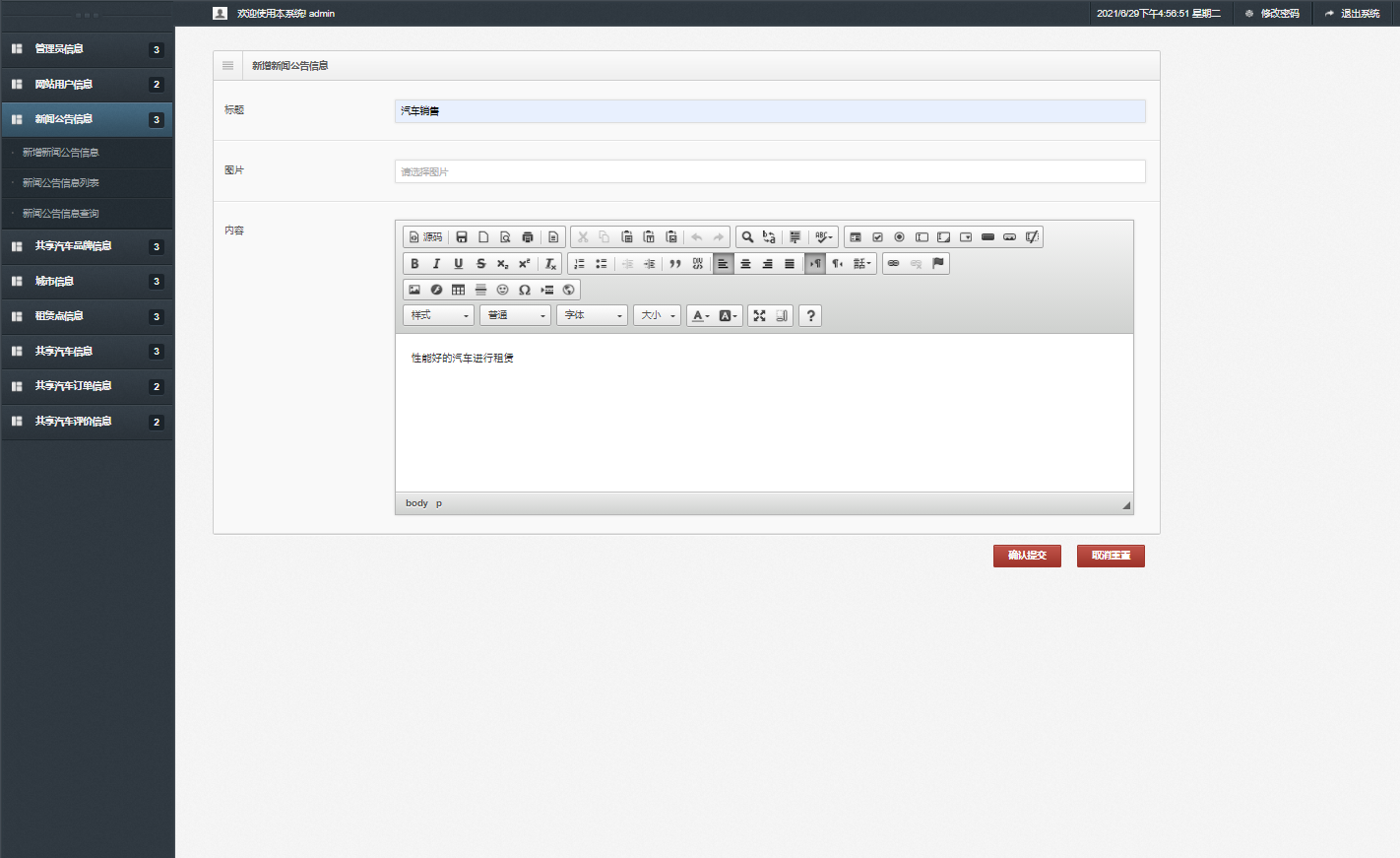Open the language setting dropdown

click(x=862, y=264)
